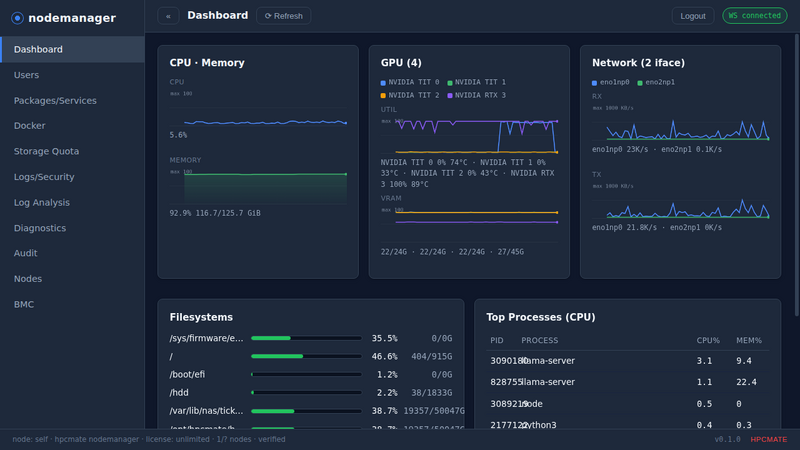
Task: Click the CPU usage line chart
Action: (x=258, y=108)
